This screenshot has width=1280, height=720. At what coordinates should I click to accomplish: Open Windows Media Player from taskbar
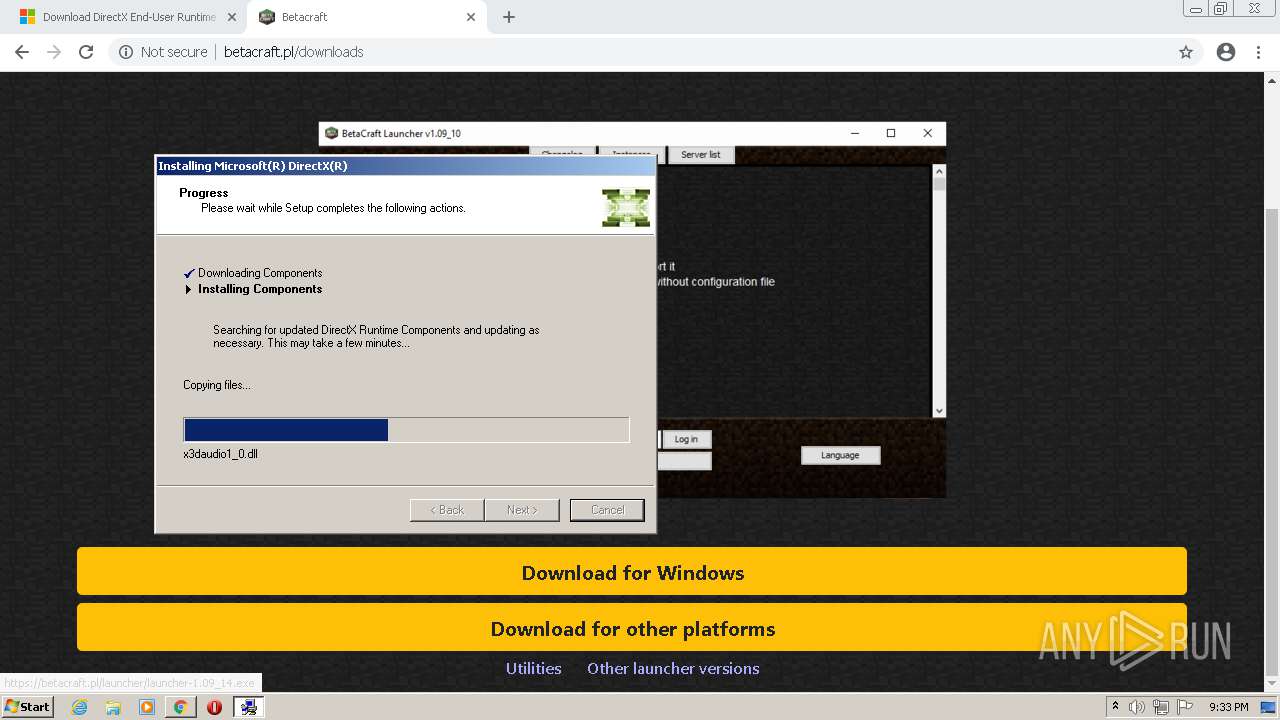(147, 707)
